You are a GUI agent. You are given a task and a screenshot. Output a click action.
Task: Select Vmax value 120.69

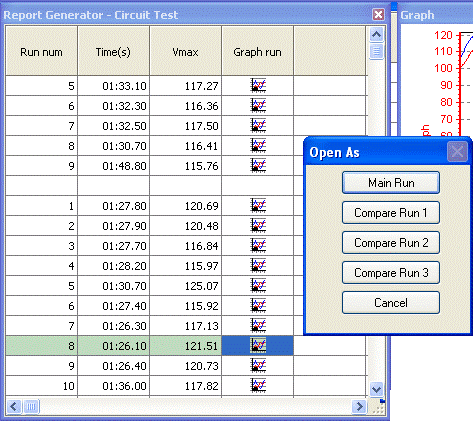(185, 206)
